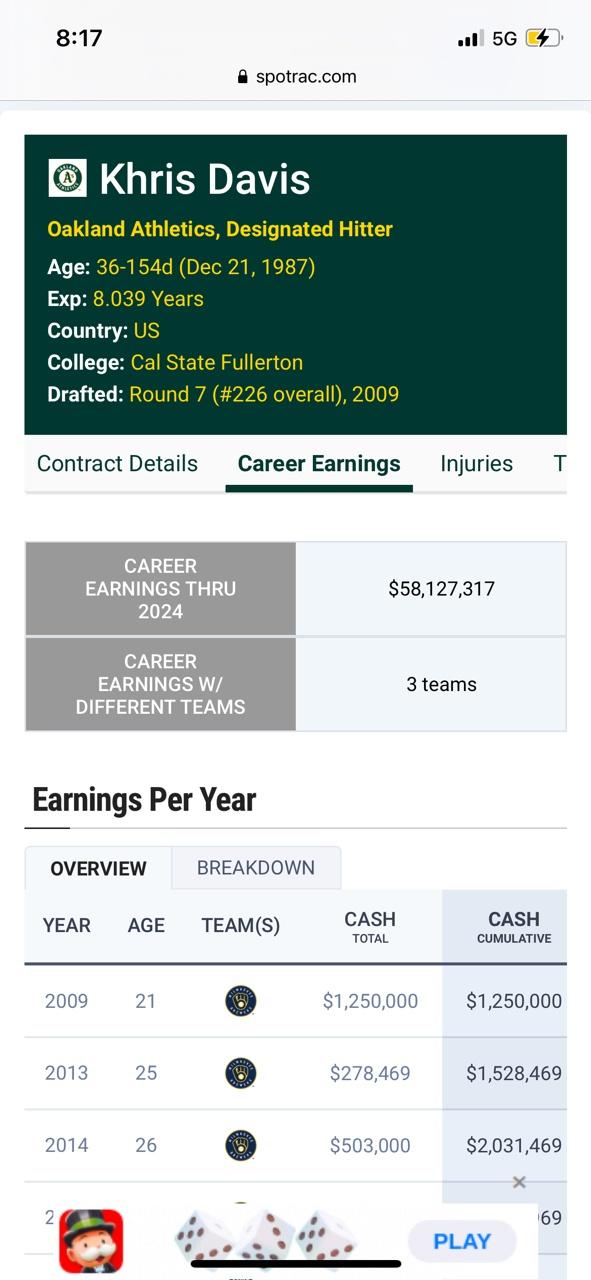Tap the dice image in the ad banner
This screenshot has width=591, height=1280.
pos(267,1240)
